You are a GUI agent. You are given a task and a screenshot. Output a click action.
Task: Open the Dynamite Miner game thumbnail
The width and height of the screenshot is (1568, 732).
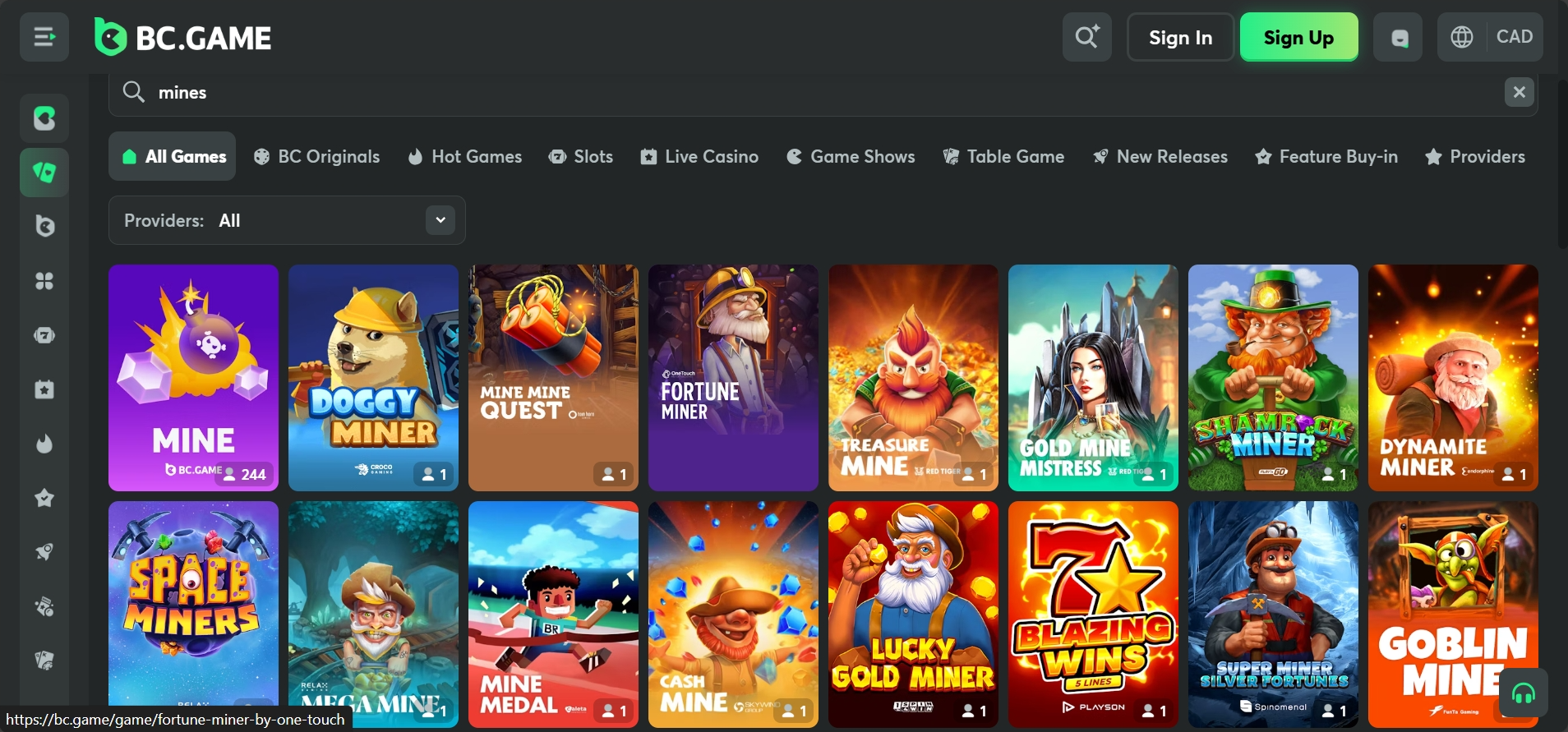(1453, 378)
